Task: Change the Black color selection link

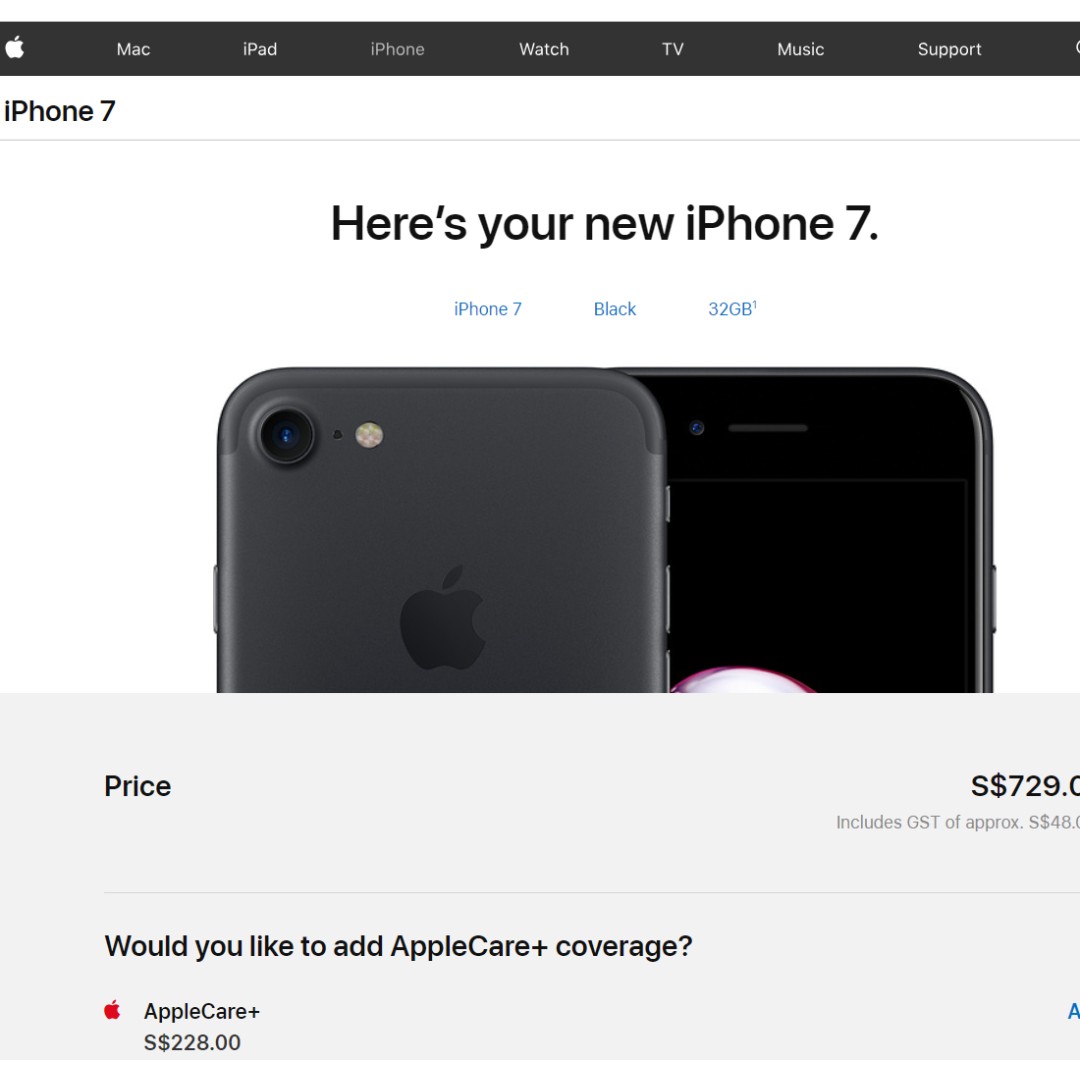Action: (x=614, y=309)
